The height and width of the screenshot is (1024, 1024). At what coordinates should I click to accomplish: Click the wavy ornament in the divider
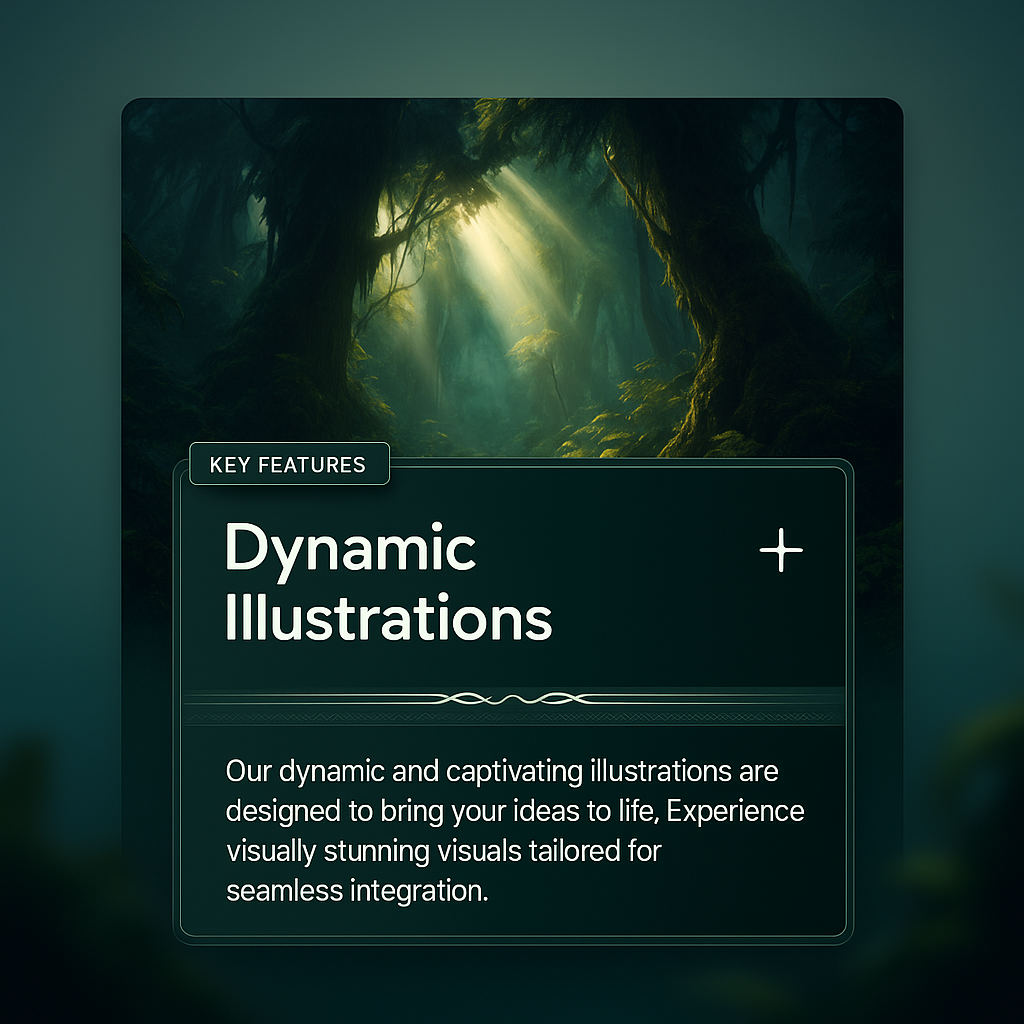(x=511, y=699)
